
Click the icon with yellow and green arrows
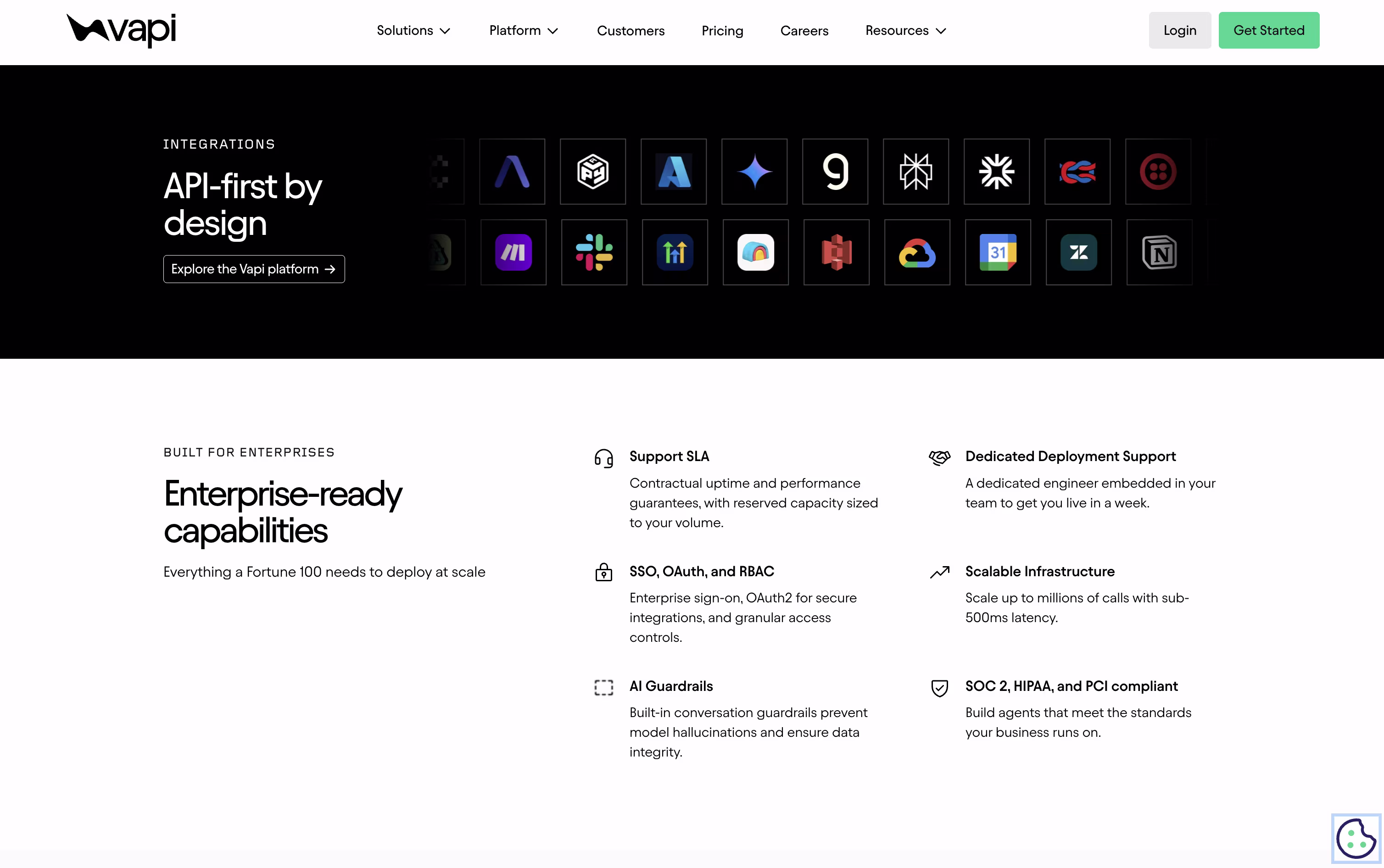(x=675, y=252)
